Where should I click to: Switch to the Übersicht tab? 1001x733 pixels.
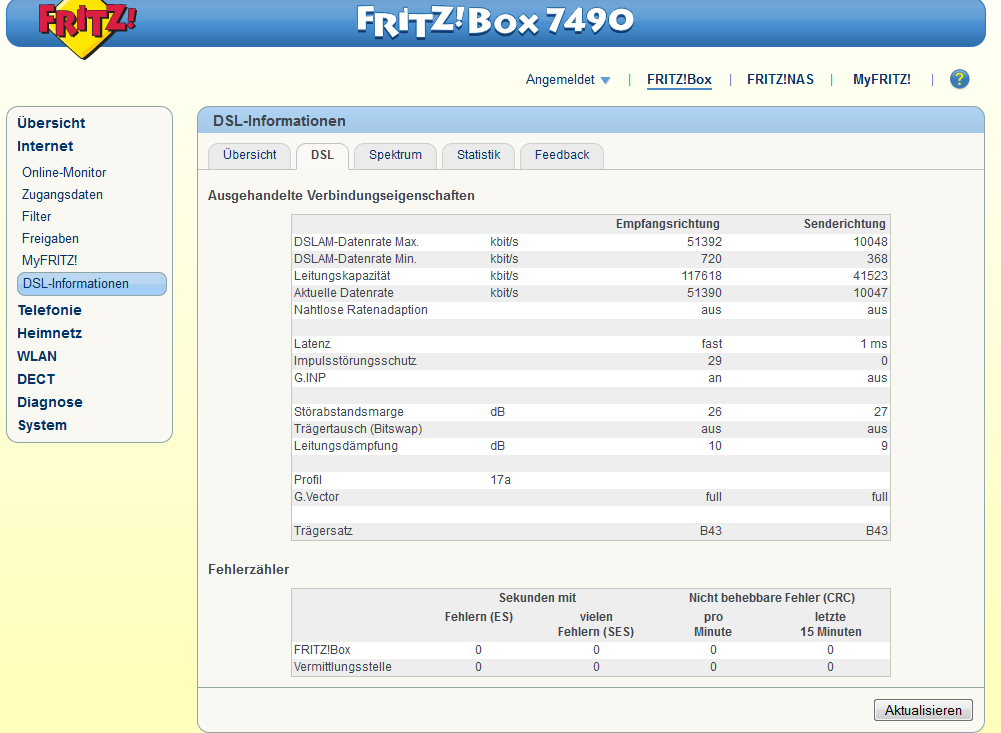click(x=250, y=155)
